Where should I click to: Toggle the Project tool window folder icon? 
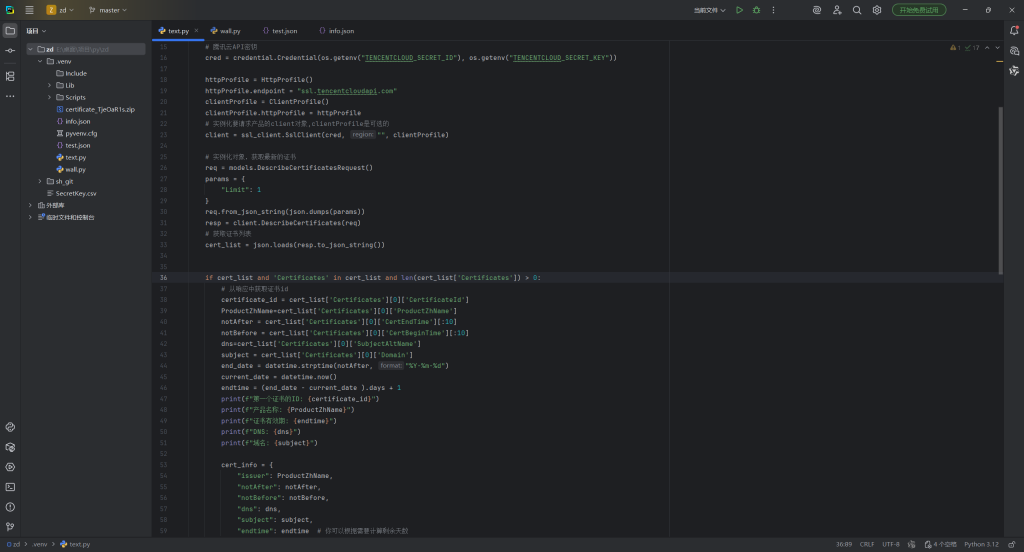tap(10, 31)
